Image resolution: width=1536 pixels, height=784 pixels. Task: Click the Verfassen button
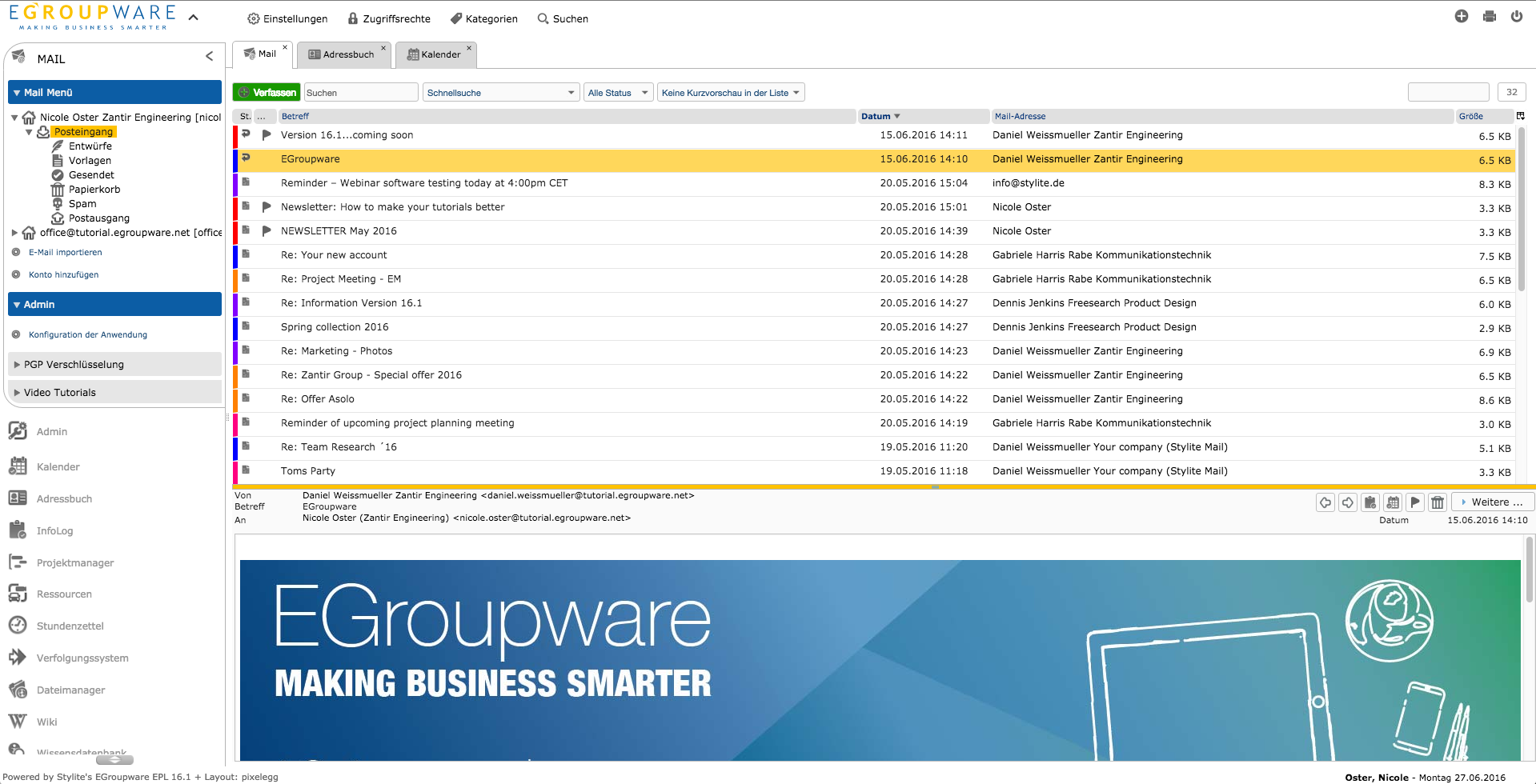266,92
